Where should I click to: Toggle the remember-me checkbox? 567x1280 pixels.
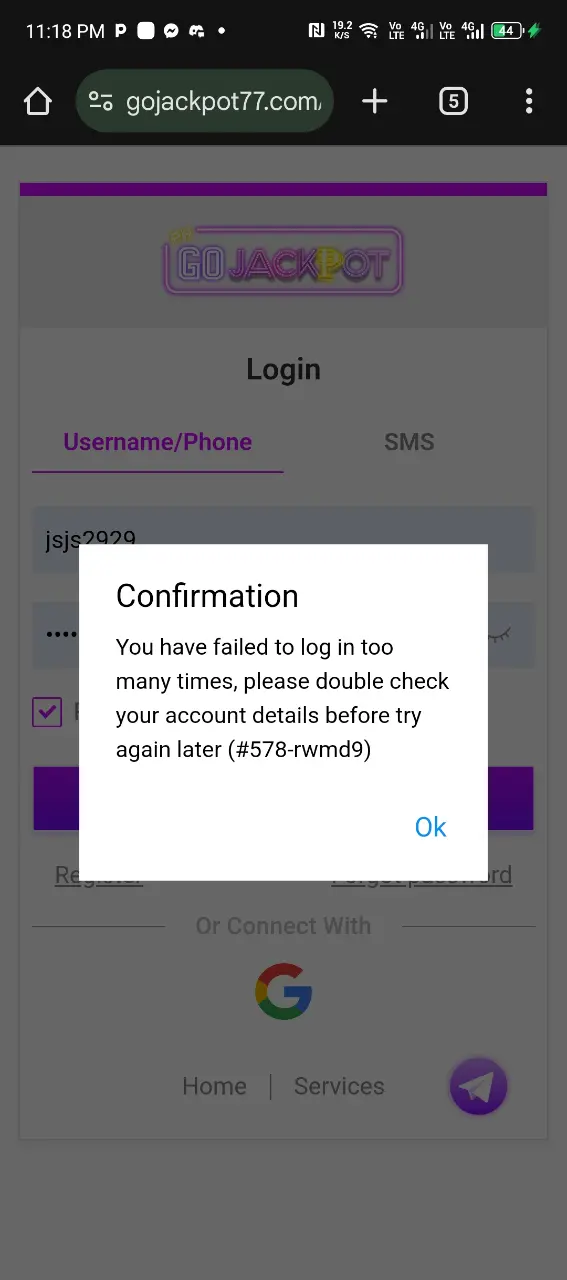(47, 712)
